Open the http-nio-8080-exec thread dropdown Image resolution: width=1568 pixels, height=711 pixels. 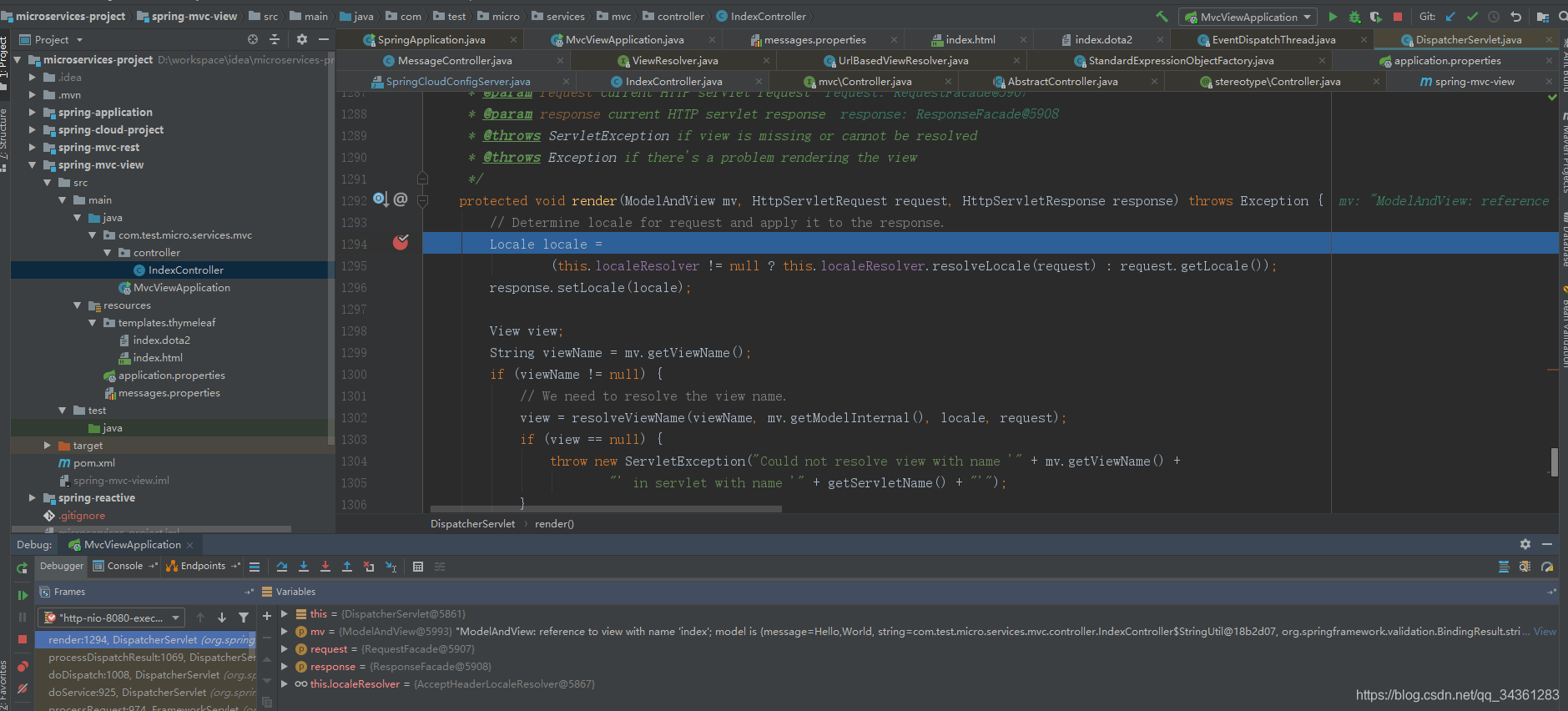click(111, 618)
